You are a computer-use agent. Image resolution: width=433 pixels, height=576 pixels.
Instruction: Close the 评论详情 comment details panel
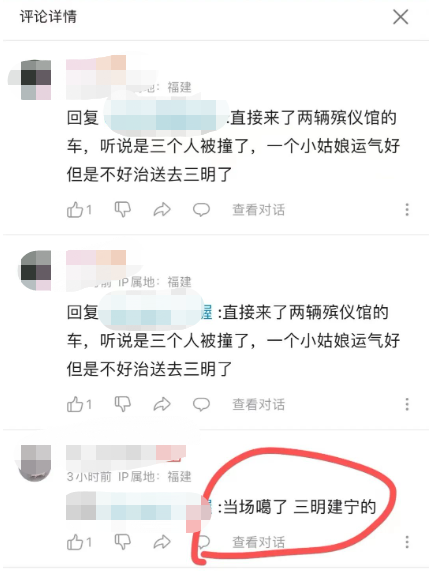click(400, 17)
